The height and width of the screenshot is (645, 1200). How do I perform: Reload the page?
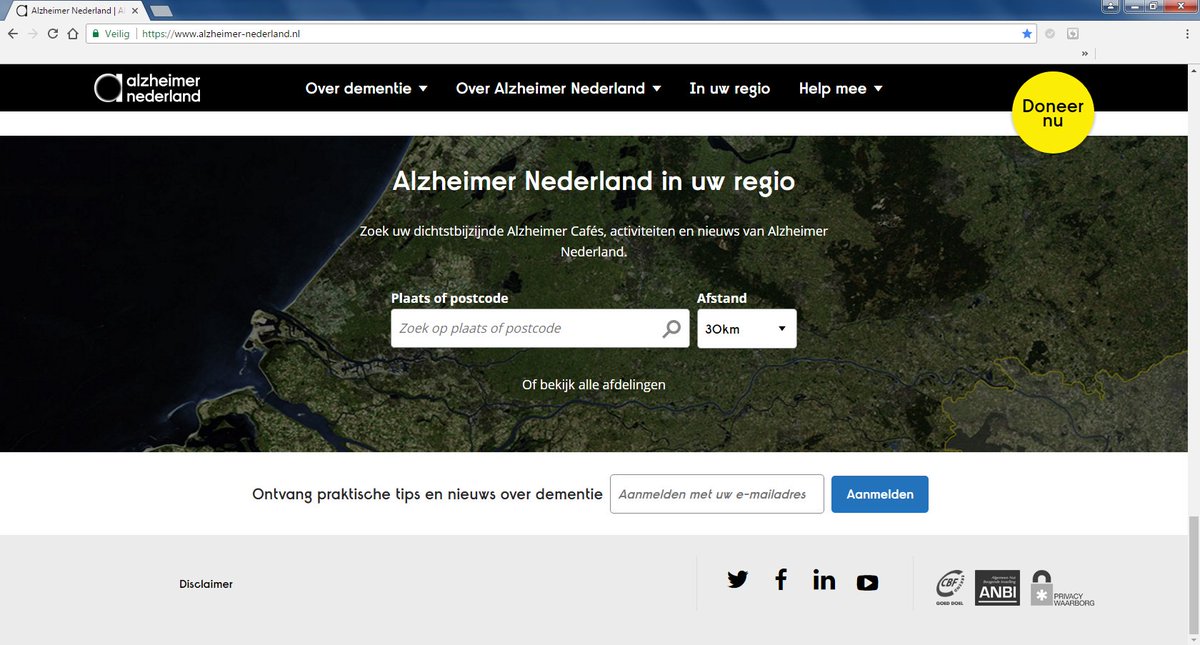click(x=53, y=33)
